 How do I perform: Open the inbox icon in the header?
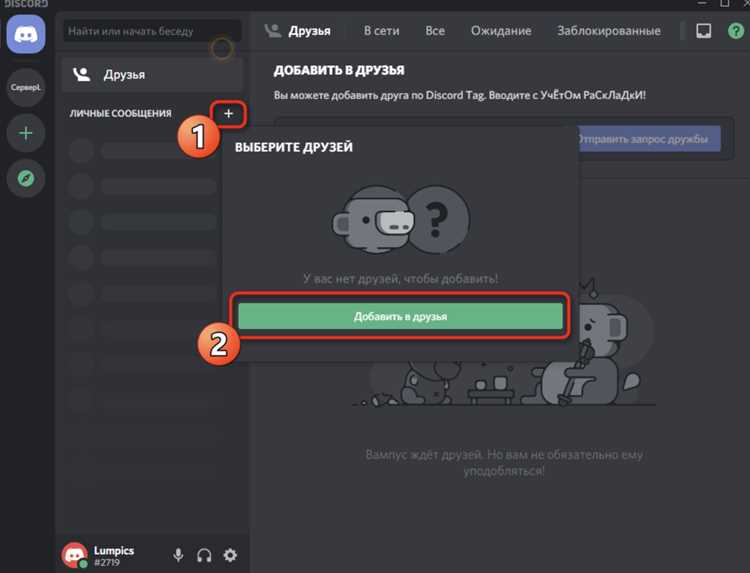pos(703,31)
